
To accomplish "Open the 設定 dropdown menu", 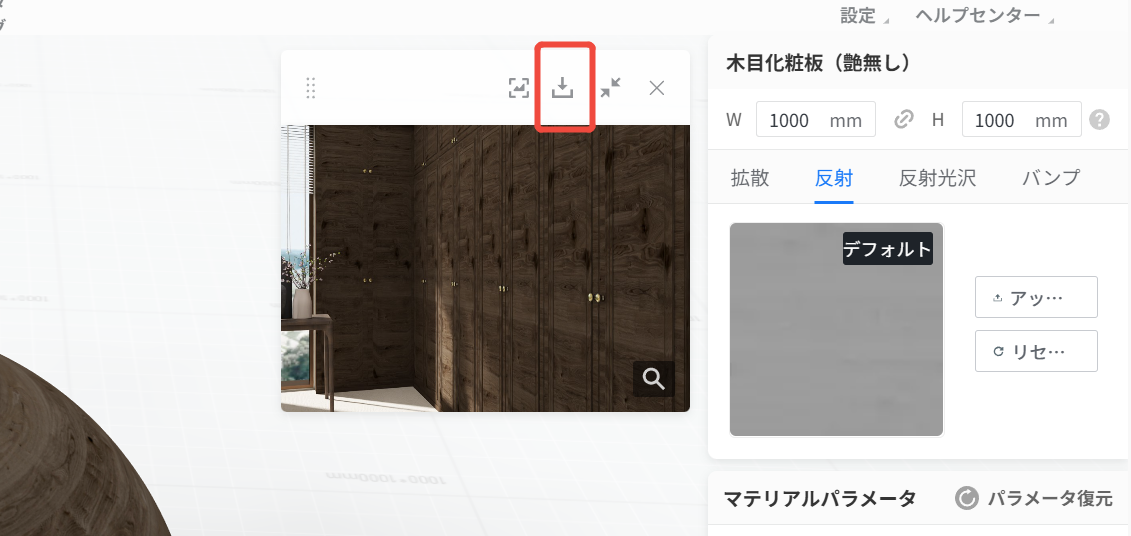I will [864, 16].
